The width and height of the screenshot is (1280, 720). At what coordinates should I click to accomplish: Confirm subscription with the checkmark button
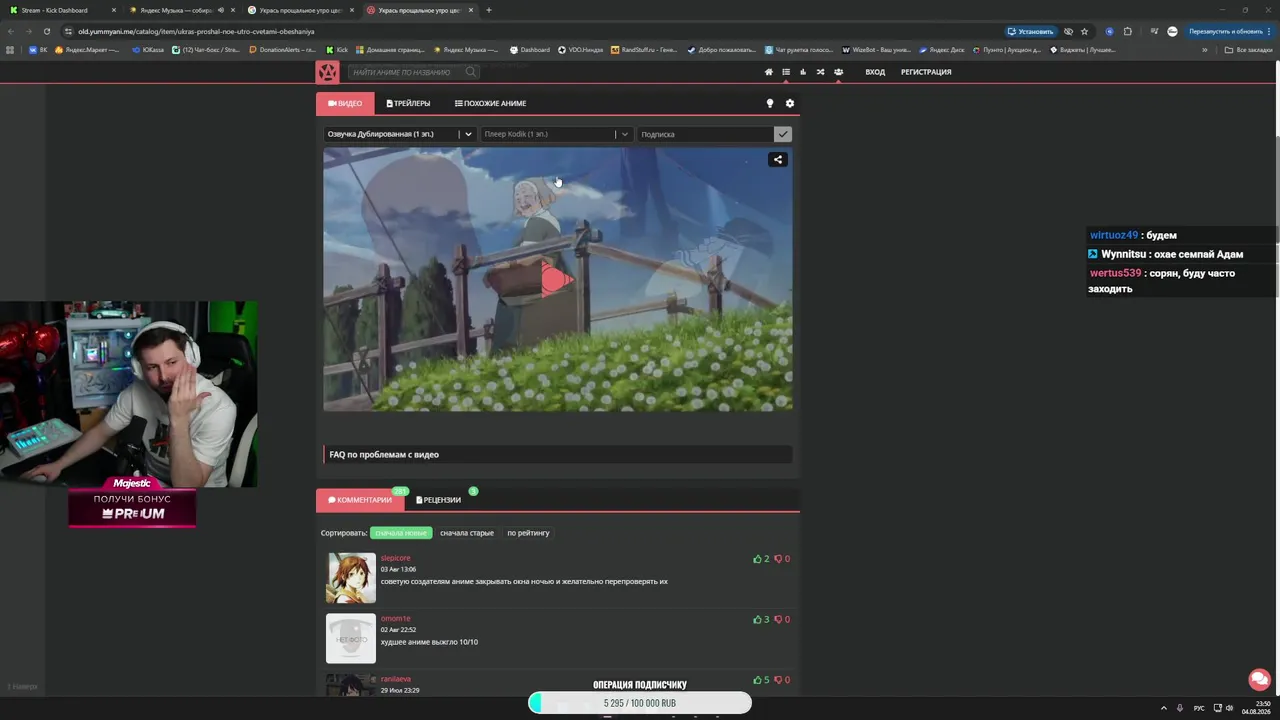coord(783,134)
